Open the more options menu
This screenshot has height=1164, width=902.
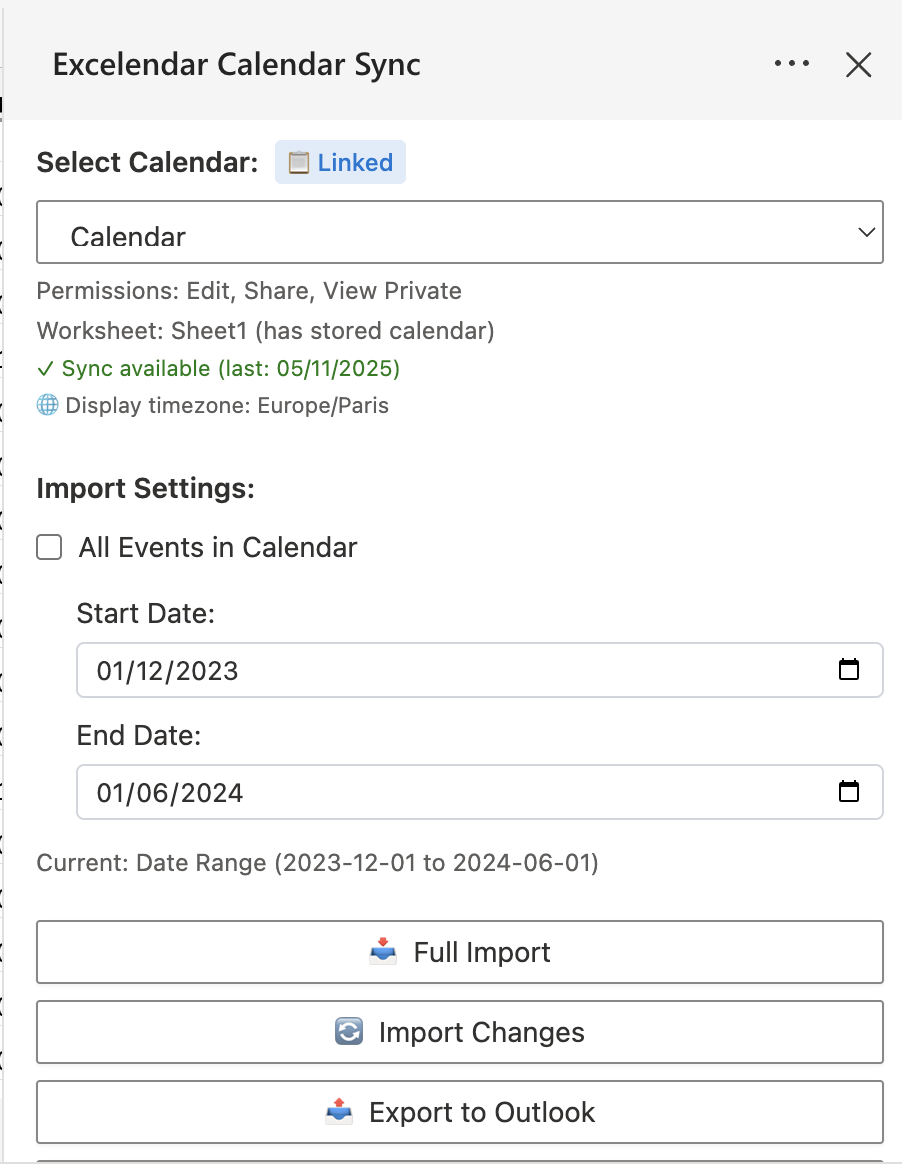coord(792,63)
